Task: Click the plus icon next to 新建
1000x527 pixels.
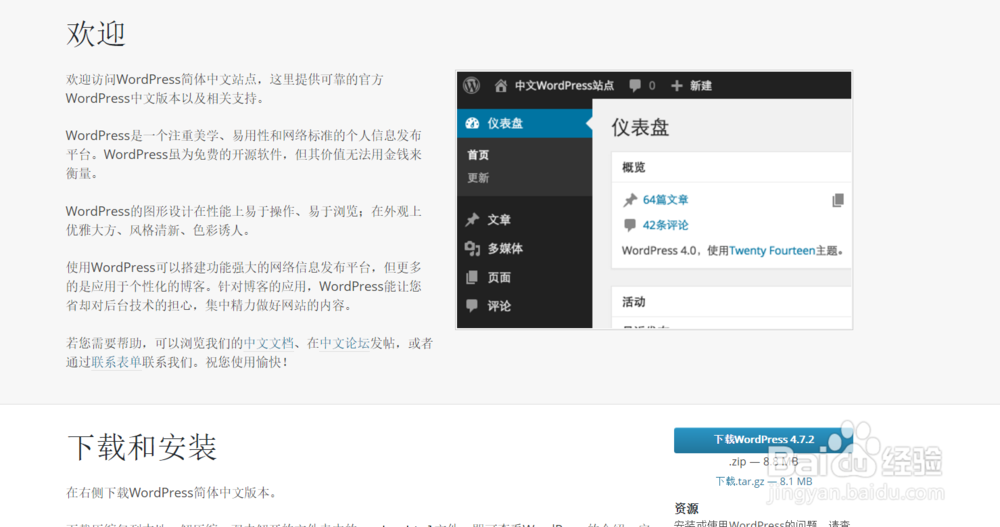Action: pos(677,85)
